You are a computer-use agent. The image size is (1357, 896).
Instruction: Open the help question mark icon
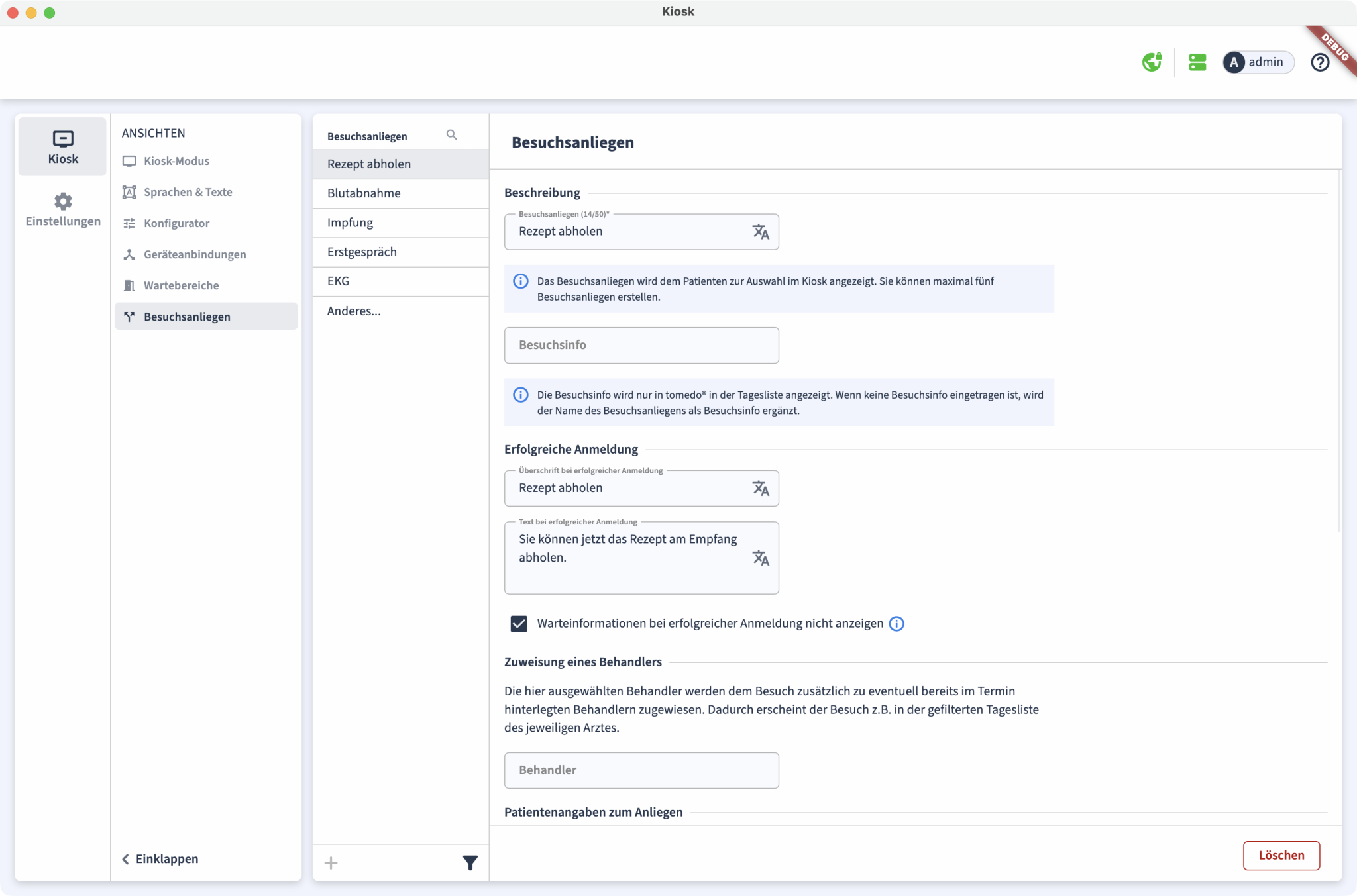[1319, 62]
